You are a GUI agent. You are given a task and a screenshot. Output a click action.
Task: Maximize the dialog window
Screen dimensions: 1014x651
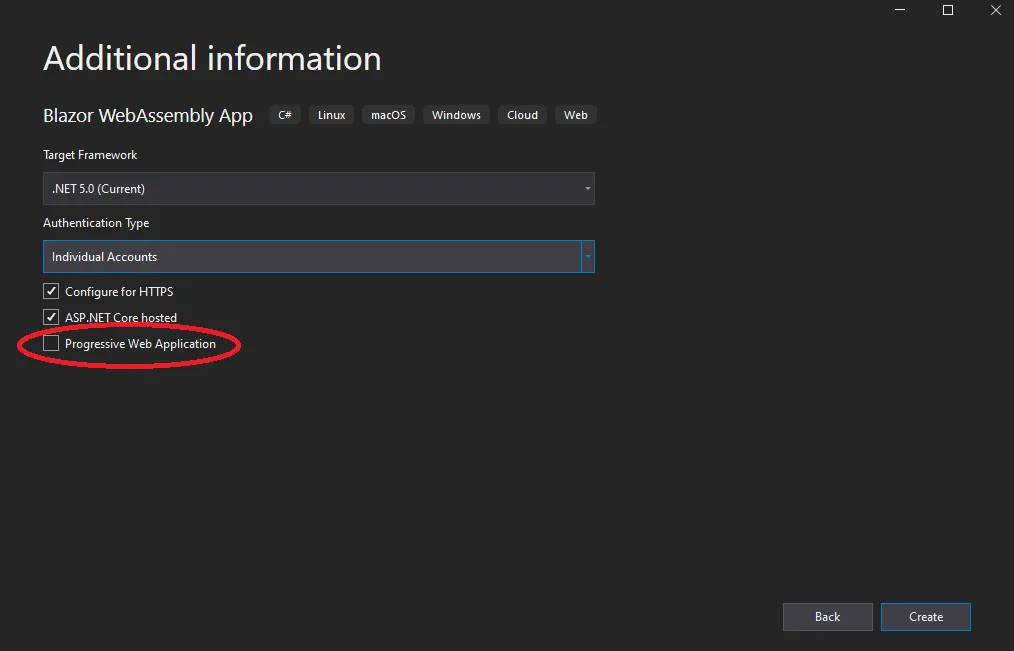(948, 10)
